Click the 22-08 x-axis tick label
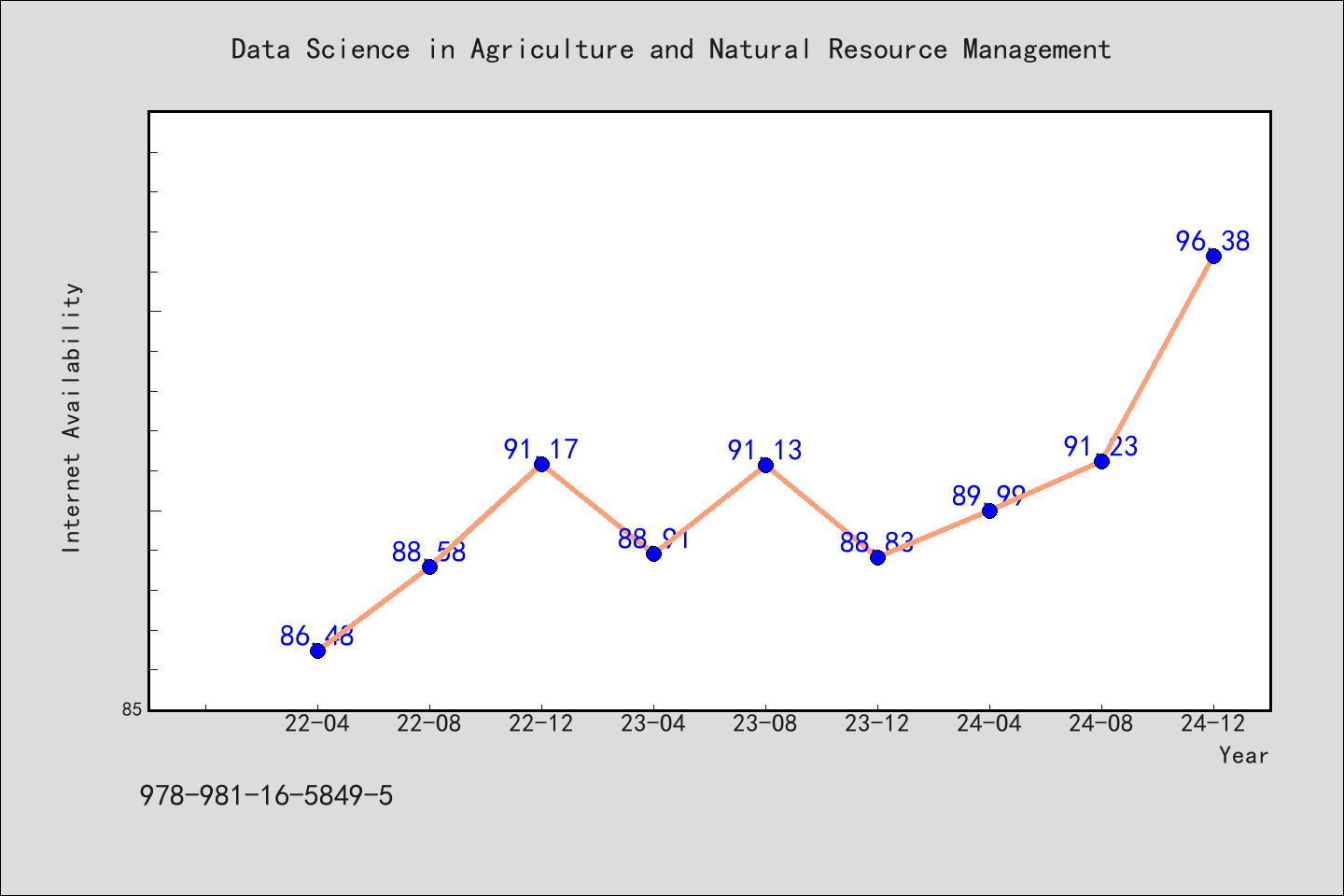1344x896 pixels. (x=429, y=724)
